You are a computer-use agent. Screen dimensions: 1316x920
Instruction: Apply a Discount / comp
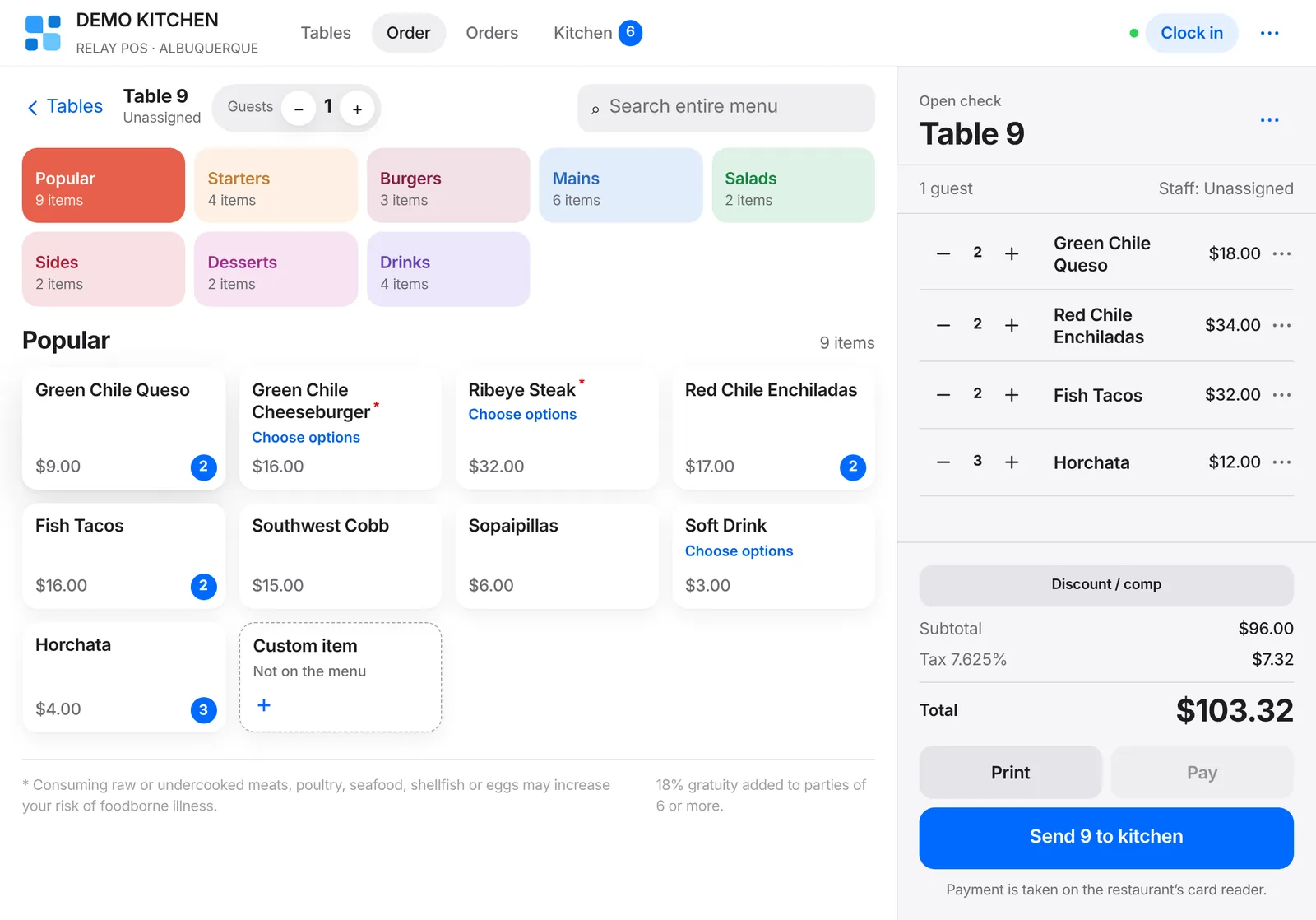[x=1106, y=585]
